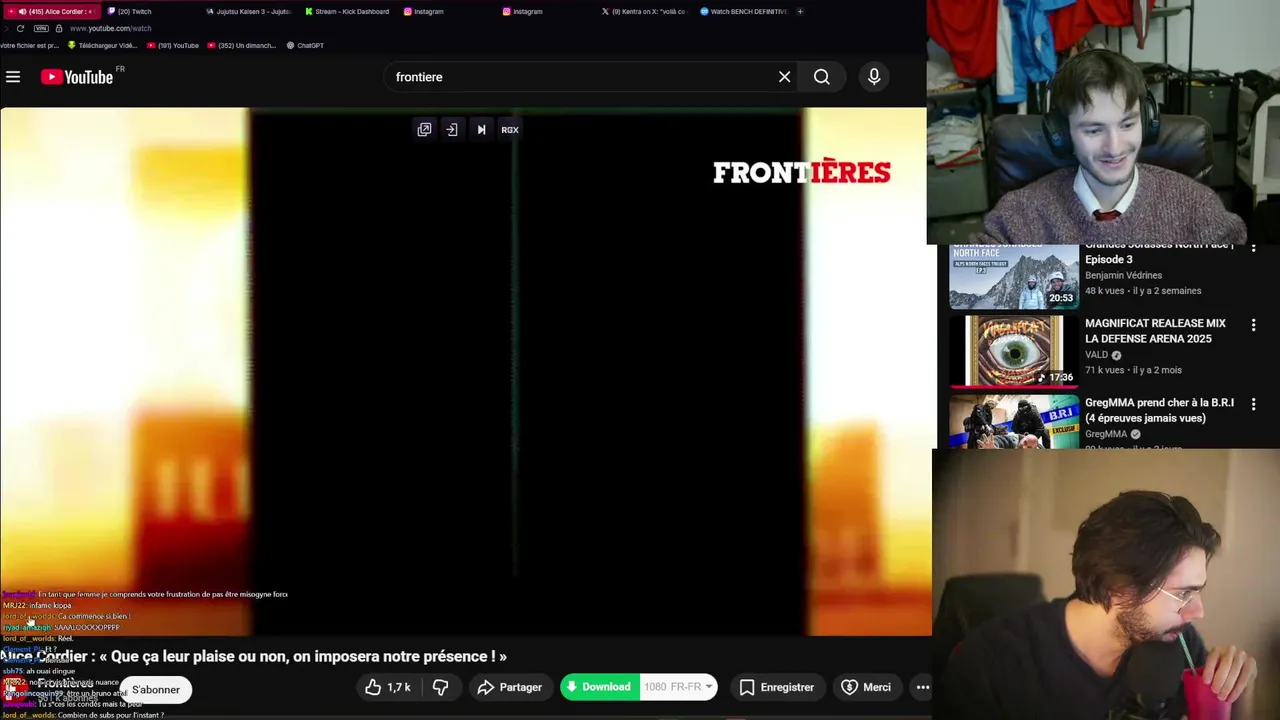
Task: Open more actions ellipsis under video
Action: (923, 687)
